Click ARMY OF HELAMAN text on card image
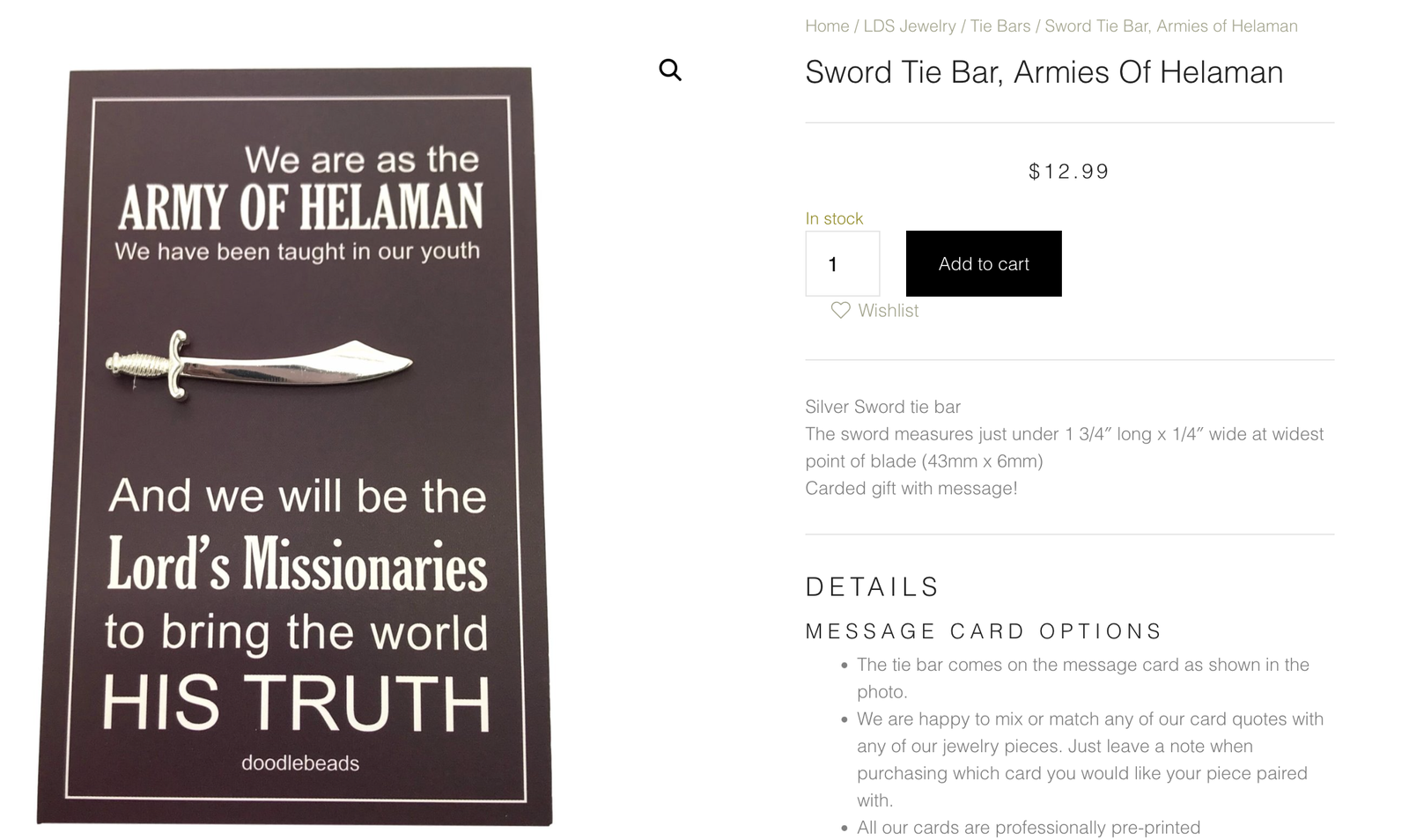Image resolution: width=1409 pixels, height=840 pixels. click(x=300, y=207)
